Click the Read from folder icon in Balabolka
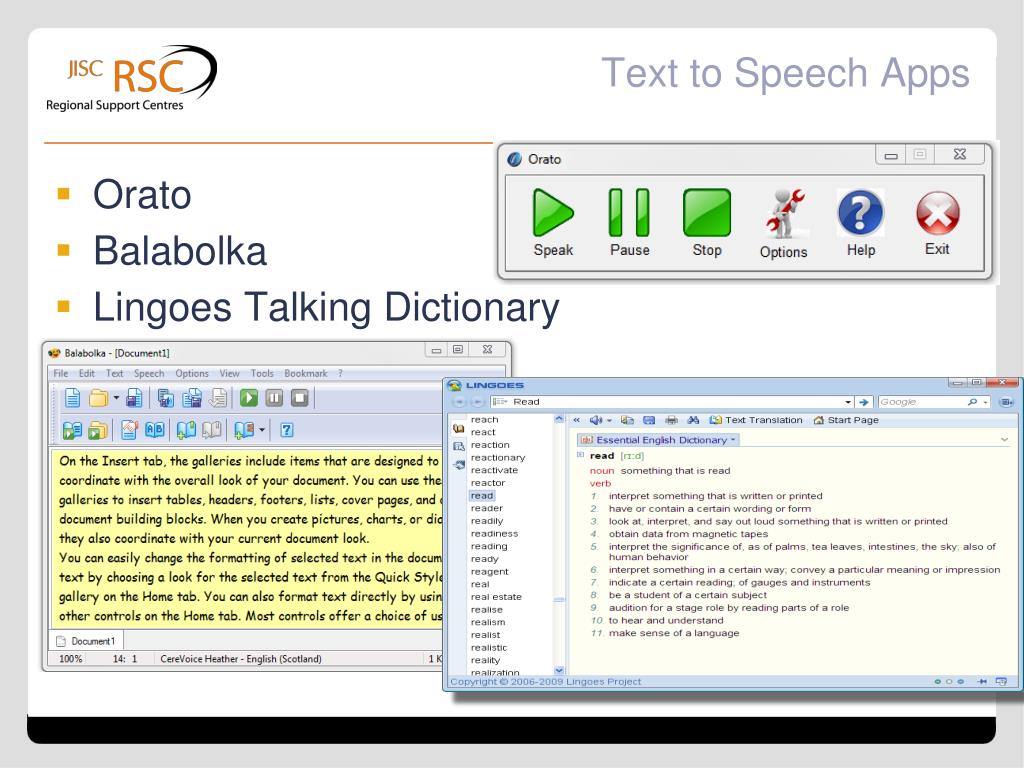 (98, 430)
